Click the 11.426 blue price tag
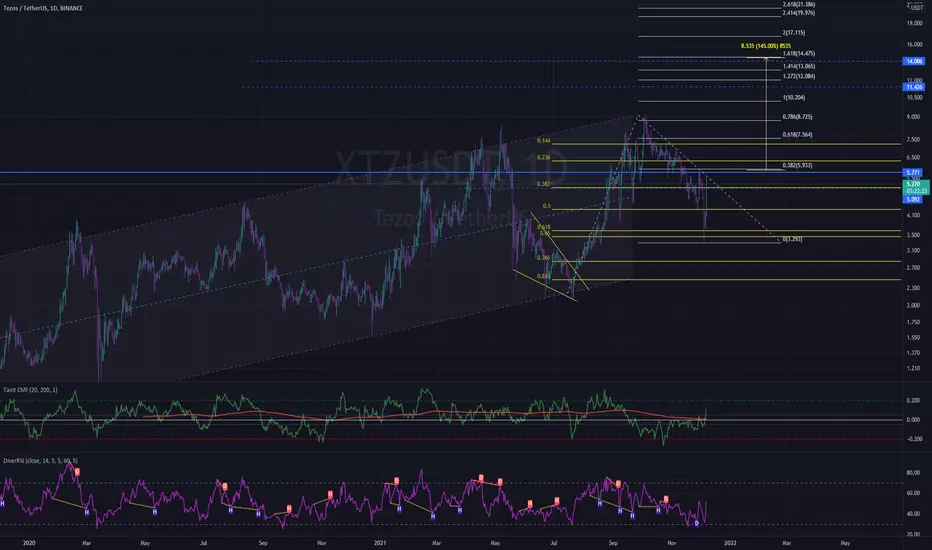Screen dimensions: 932x550 coord(914,87)
